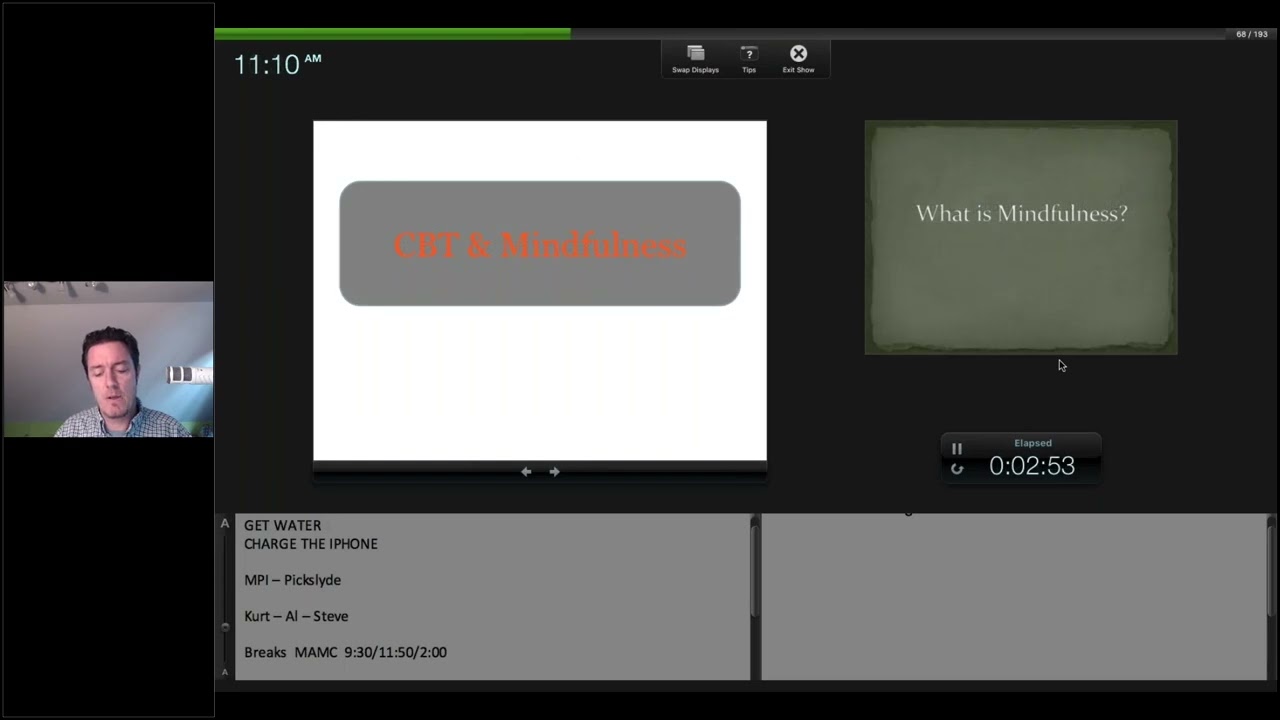Decrease notes font size with small A

225,672
